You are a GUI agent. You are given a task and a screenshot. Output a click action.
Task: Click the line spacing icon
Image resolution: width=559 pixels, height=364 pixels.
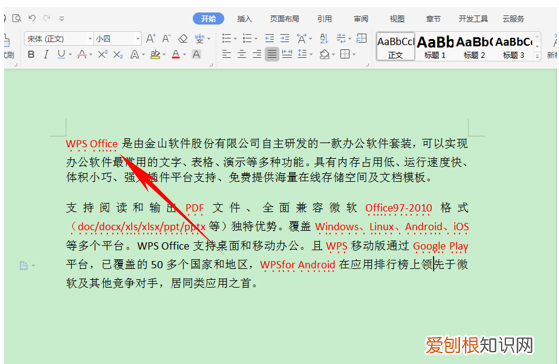click(x=303, y=54)
